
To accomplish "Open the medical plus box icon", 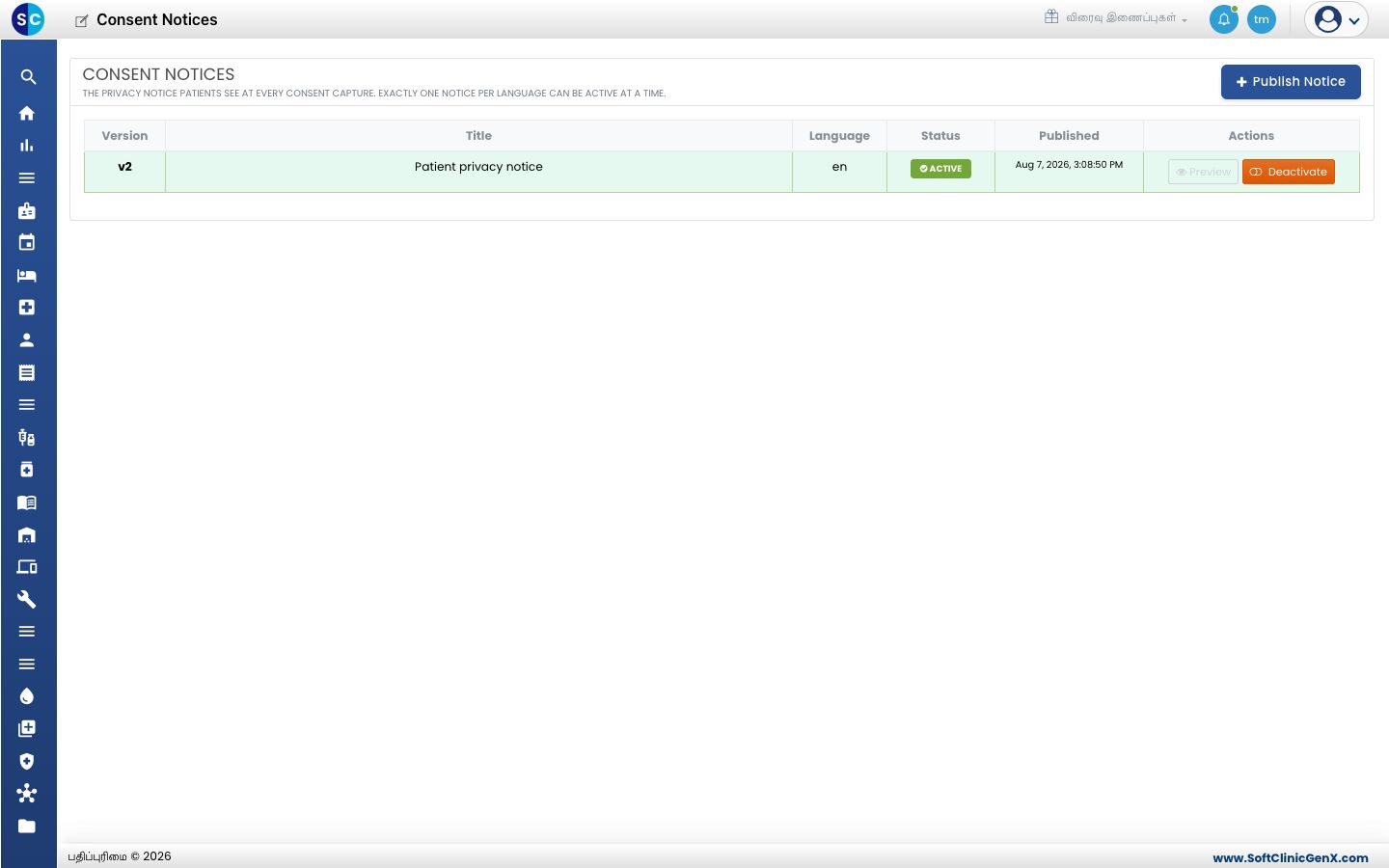I will coord(27,308).
